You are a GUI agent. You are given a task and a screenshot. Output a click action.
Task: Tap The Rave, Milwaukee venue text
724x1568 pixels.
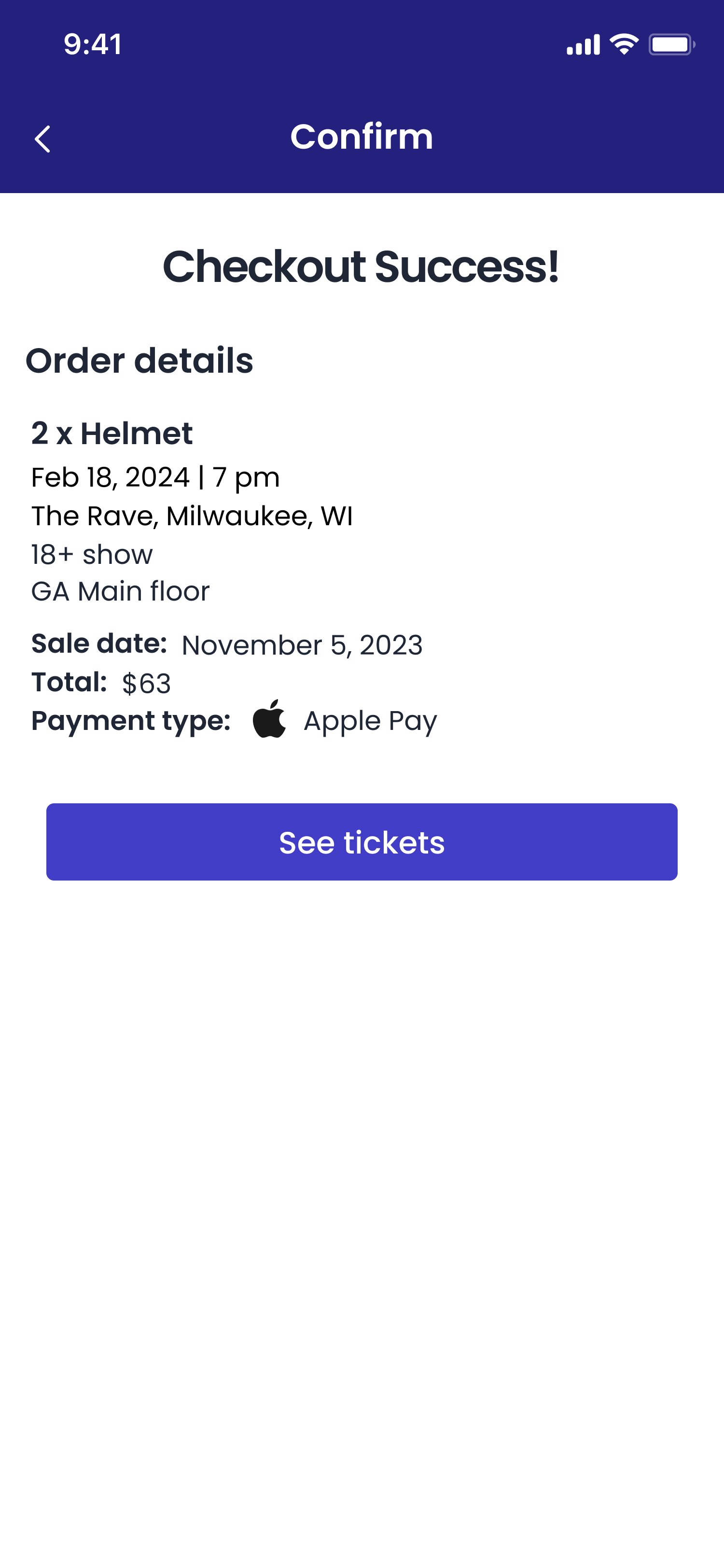192,516
